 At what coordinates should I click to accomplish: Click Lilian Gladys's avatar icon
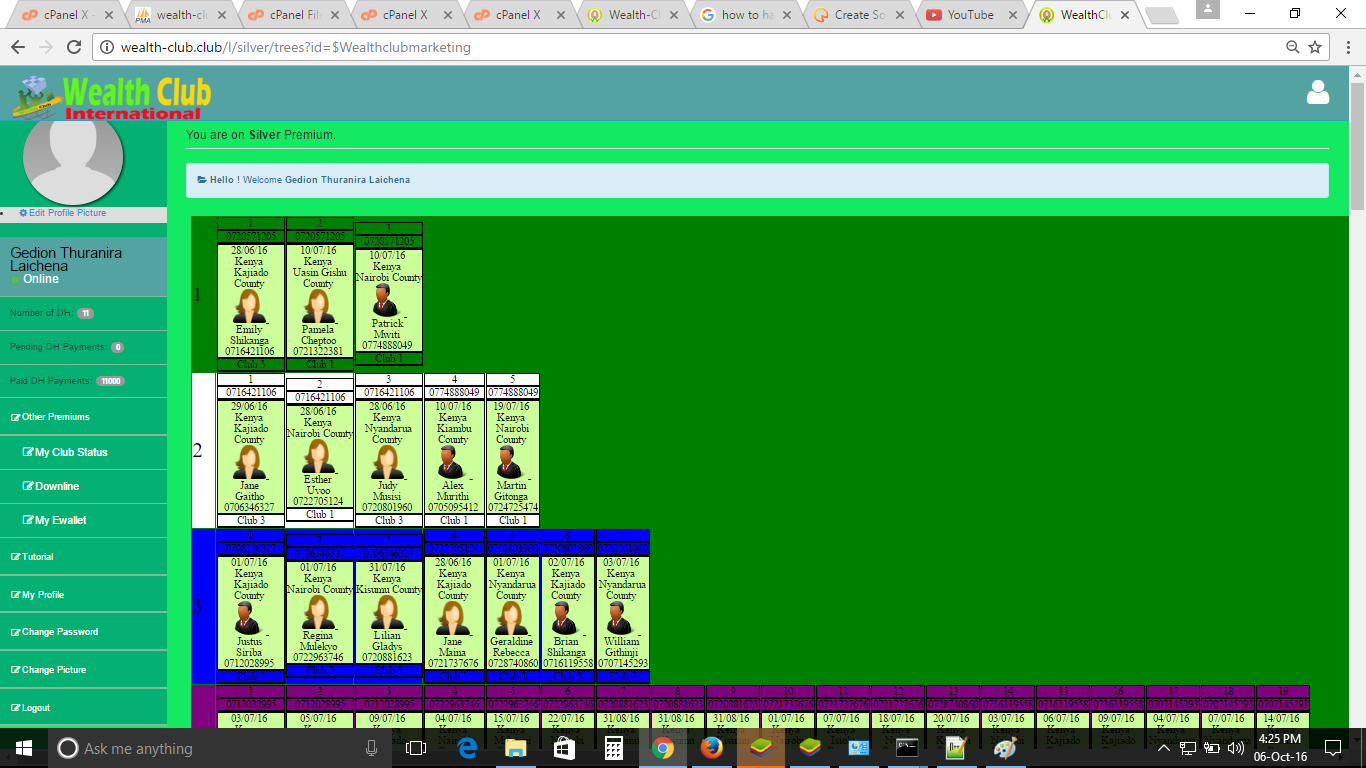coord(385,612)
